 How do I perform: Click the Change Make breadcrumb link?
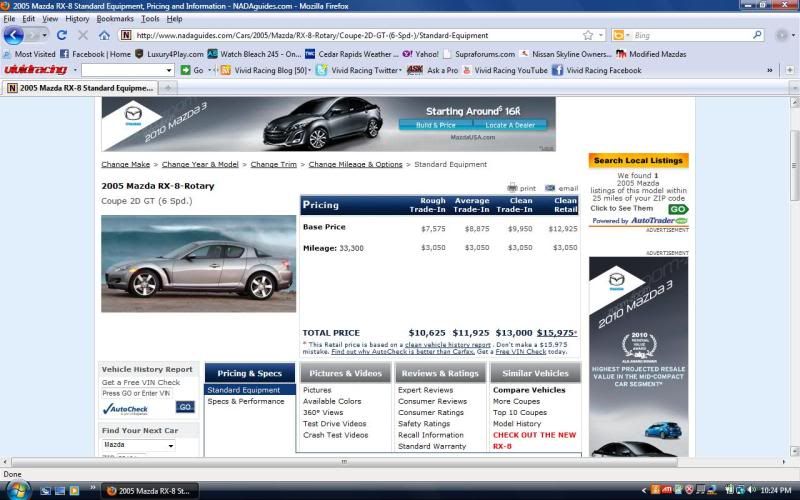click(x=126, y=164)
